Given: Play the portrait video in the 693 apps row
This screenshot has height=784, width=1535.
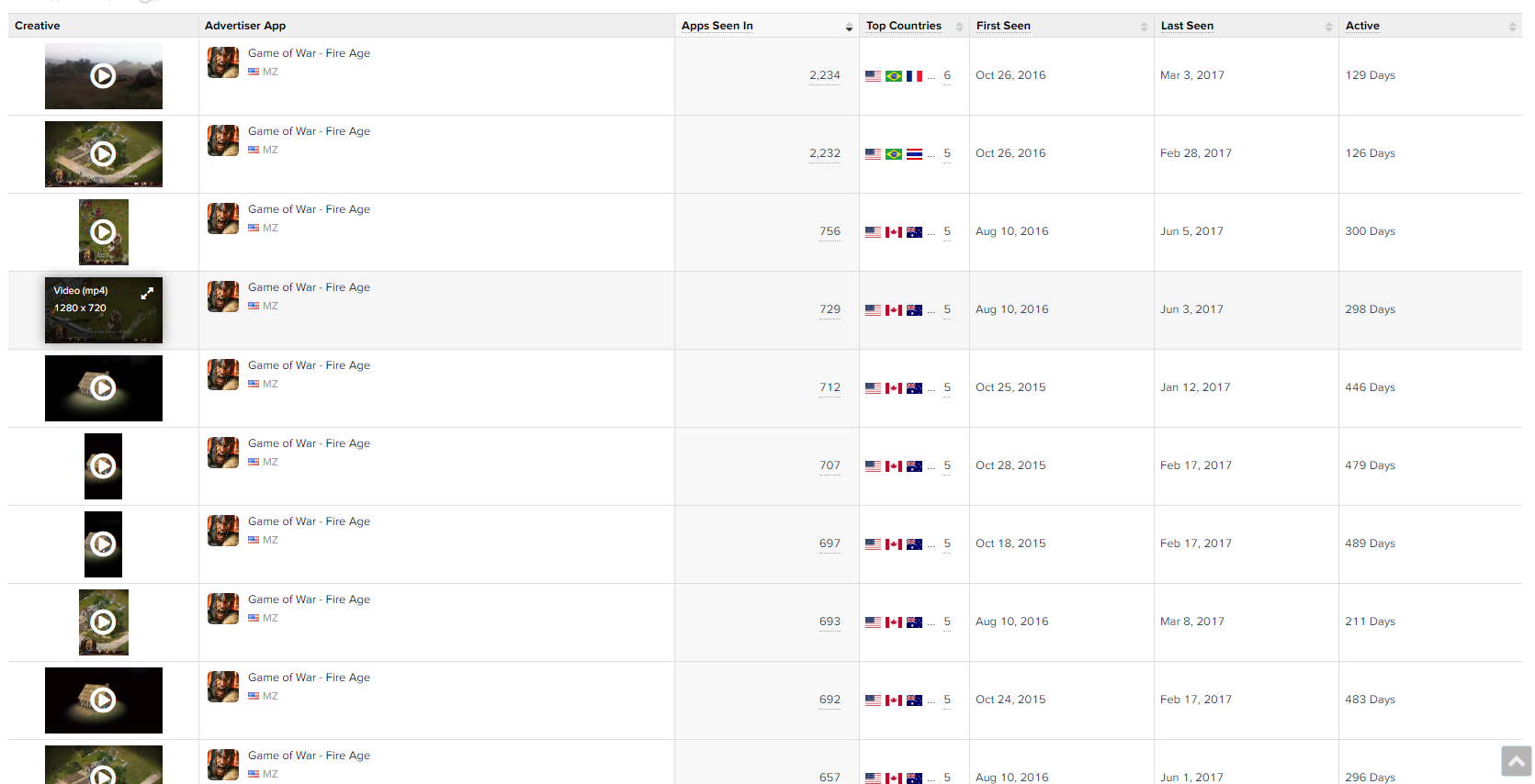Looking at the screenshot, I should (103, 622).
